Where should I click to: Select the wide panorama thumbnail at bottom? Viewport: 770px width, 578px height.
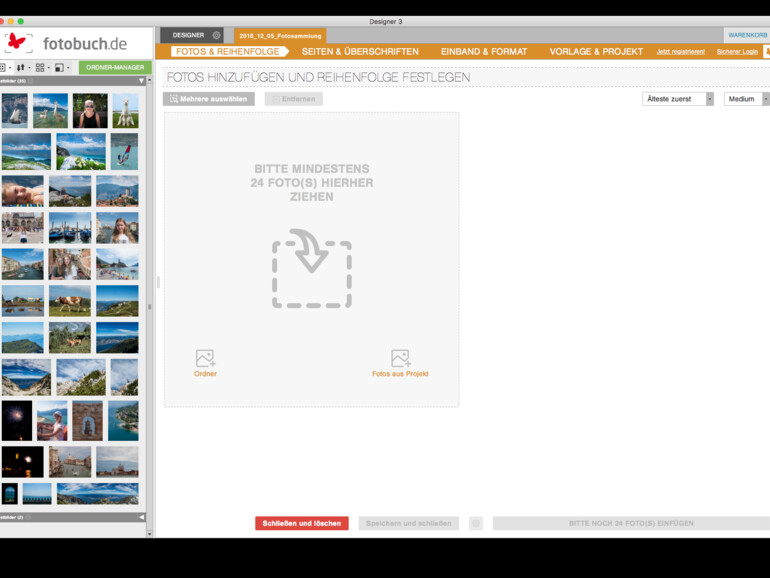click(x=98, y=494)
